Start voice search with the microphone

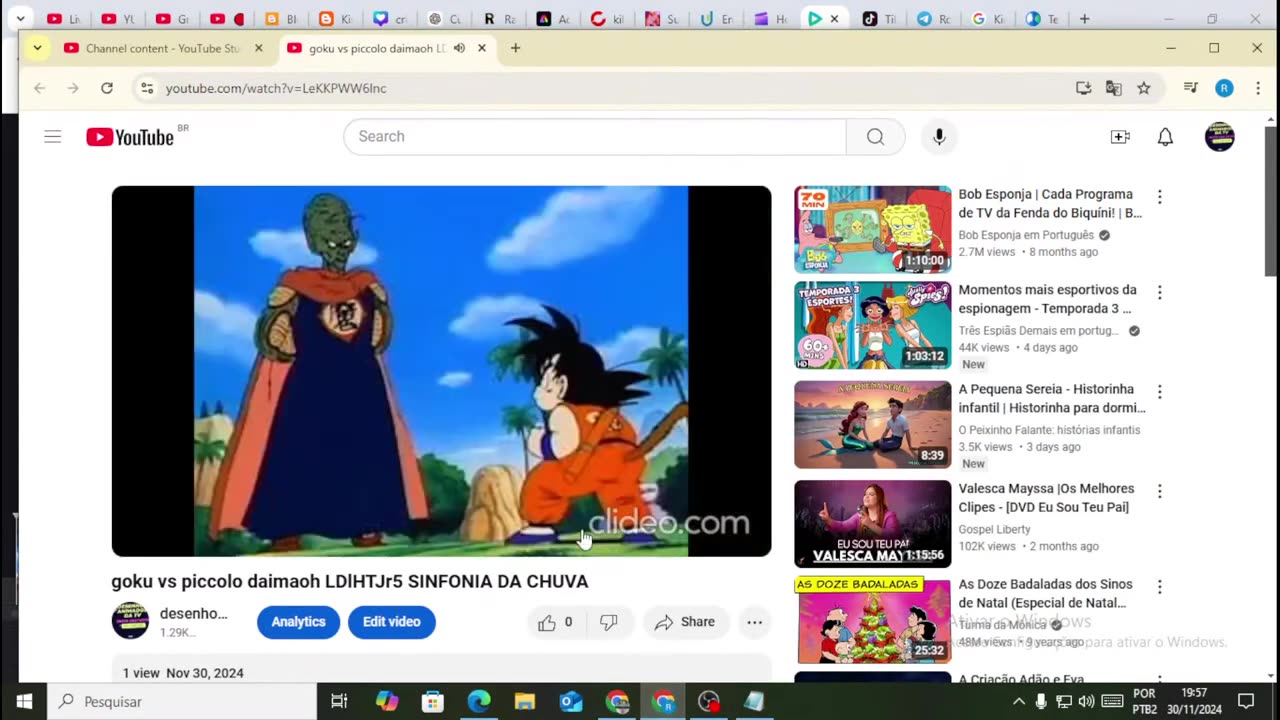pyautogui.click(x=939, y=137)
